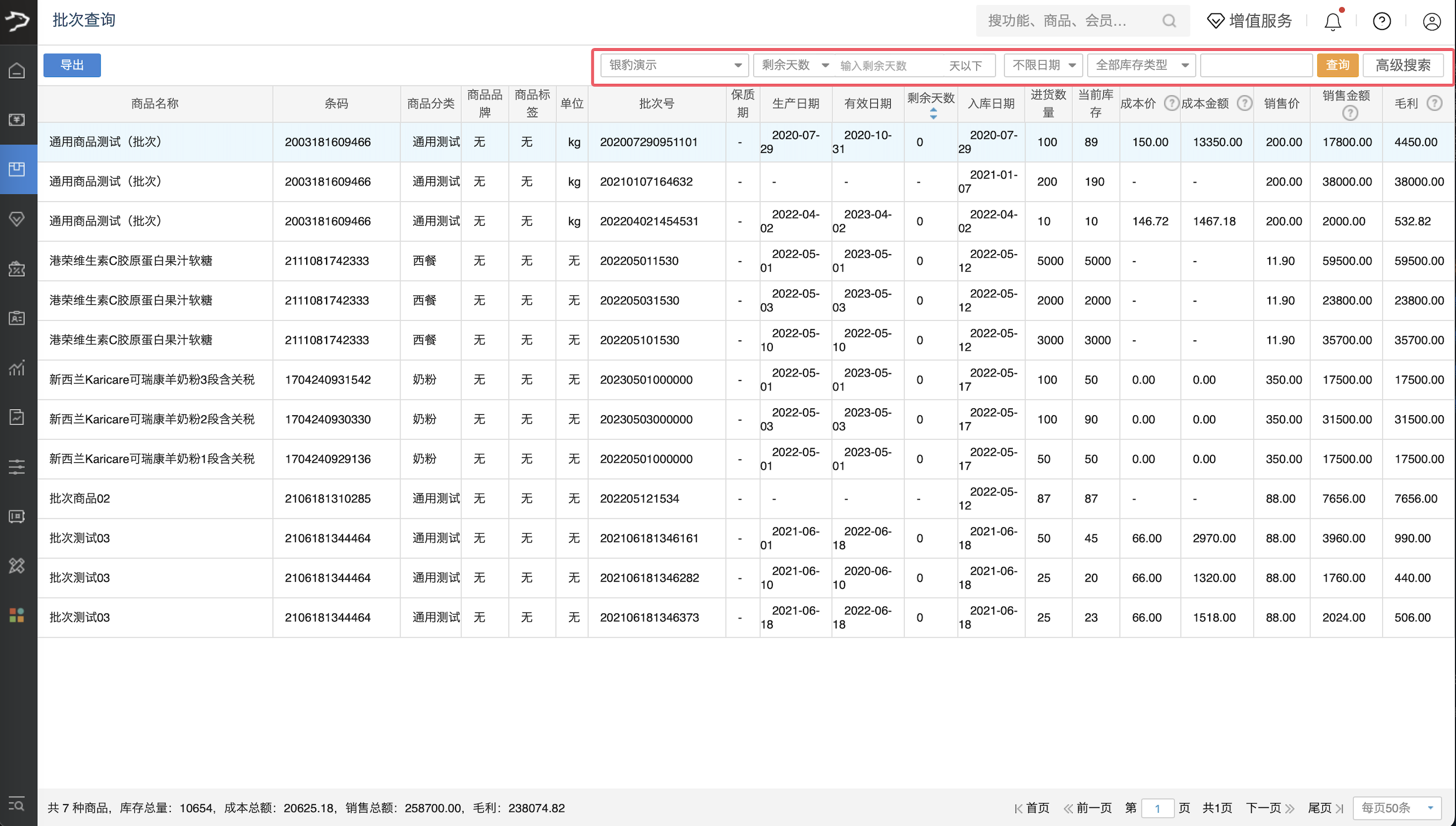Select batch number 20210107164632
This screenshot has height=826, width=1456.
pyautogui.click(x=646, y=181)
